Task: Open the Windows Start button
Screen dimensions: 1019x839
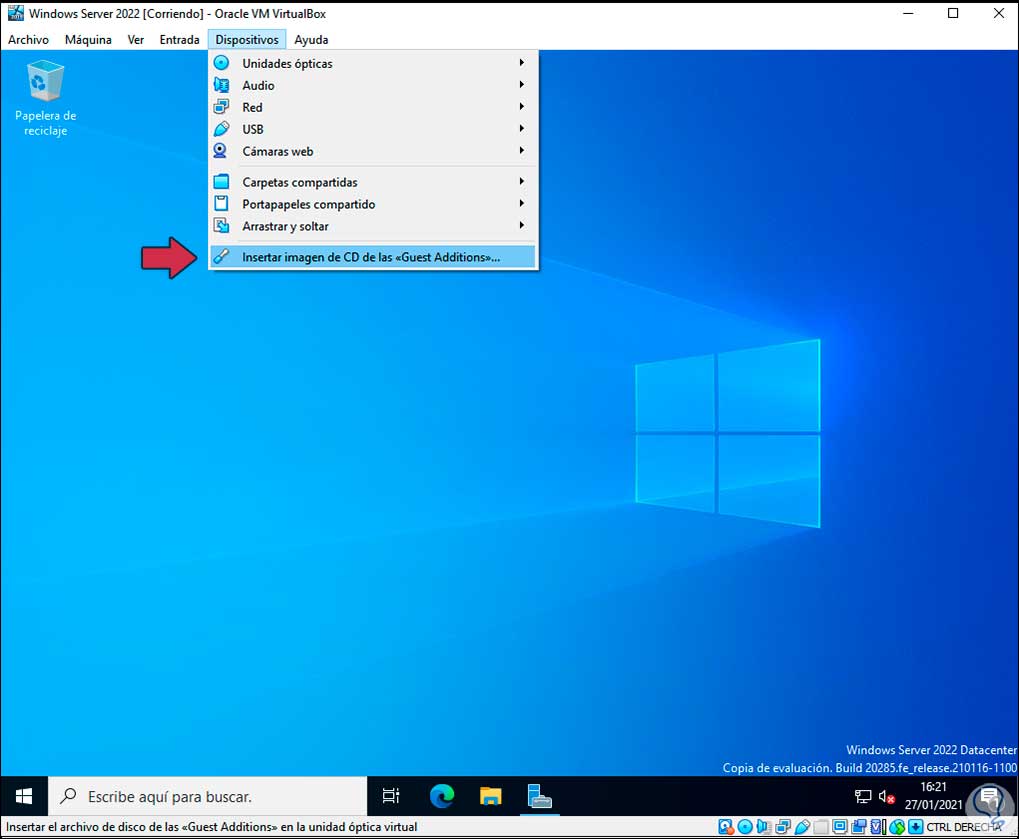Action: (24, 796)
